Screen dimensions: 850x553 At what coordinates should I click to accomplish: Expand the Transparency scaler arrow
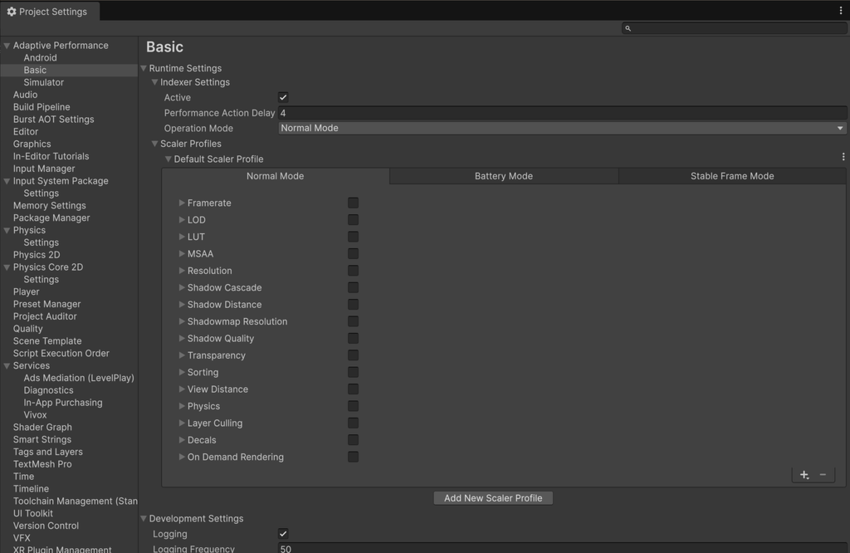click(x=182, y=355)
